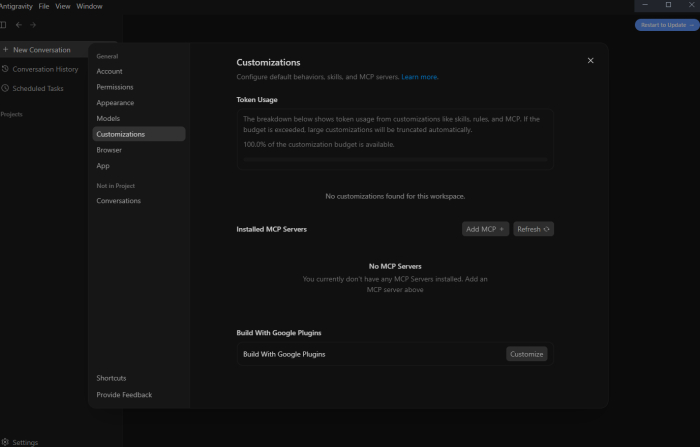Click the Conversation History clock icon

(5, 69)
